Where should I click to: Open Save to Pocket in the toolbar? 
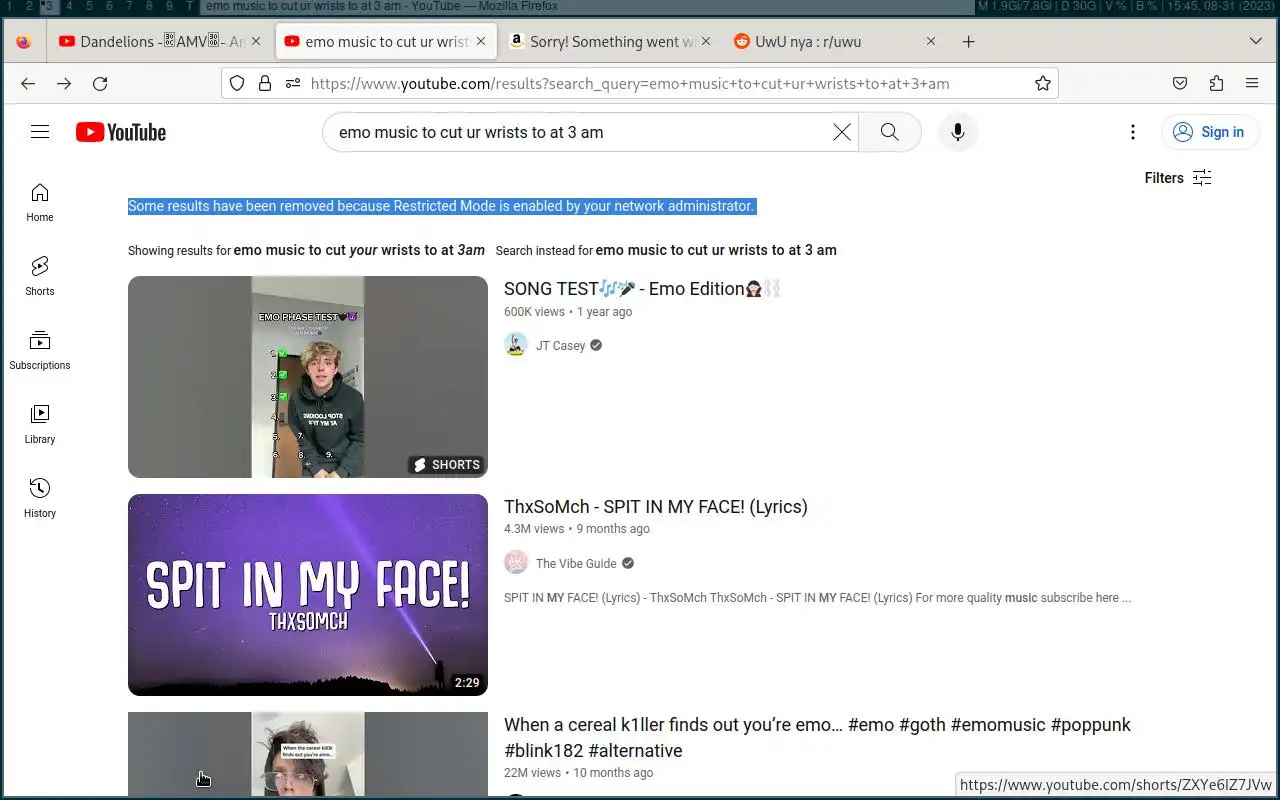tap(1180, 83)
